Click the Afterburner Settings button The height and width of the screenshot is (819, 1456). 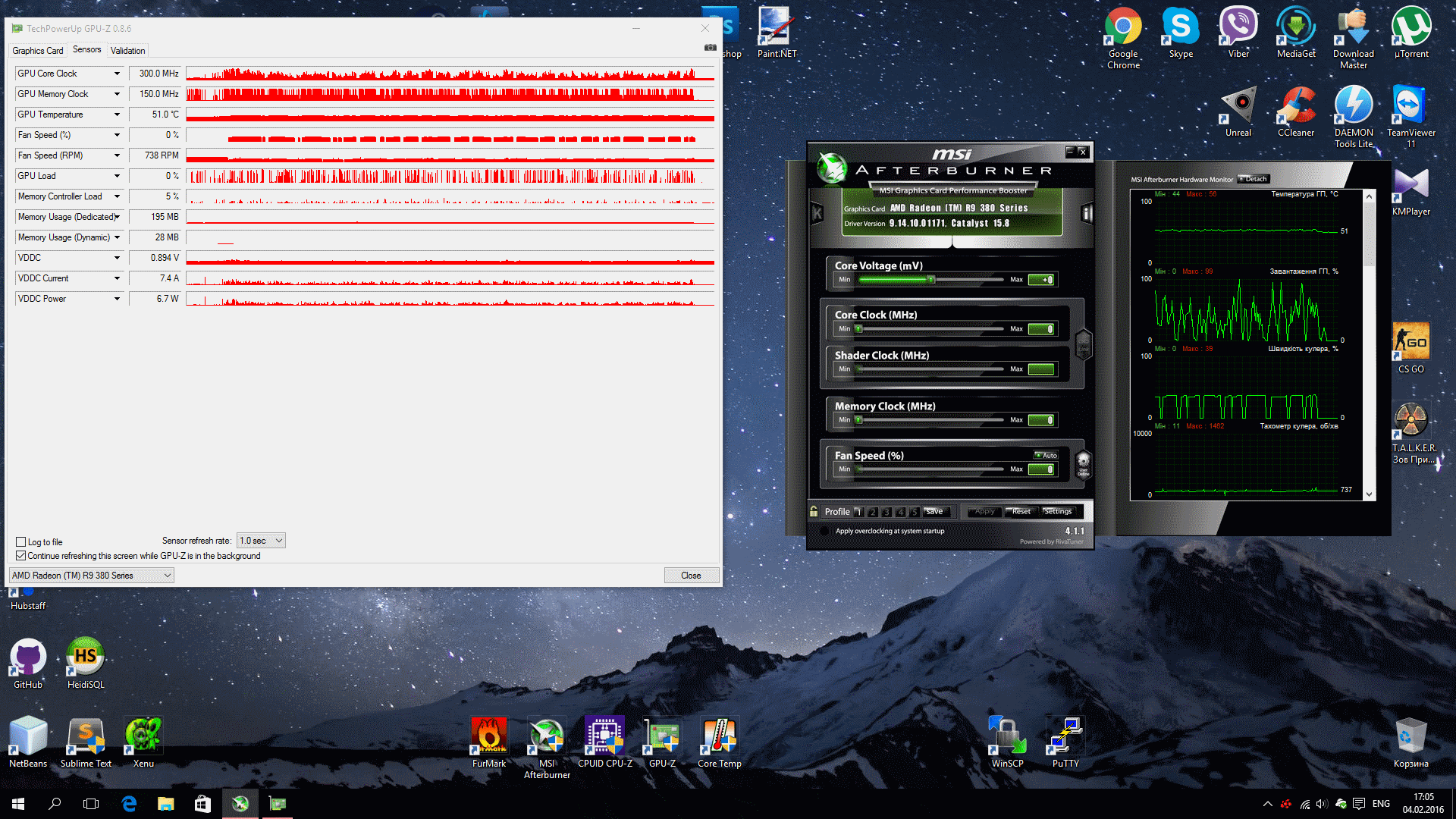point(1058,512)
